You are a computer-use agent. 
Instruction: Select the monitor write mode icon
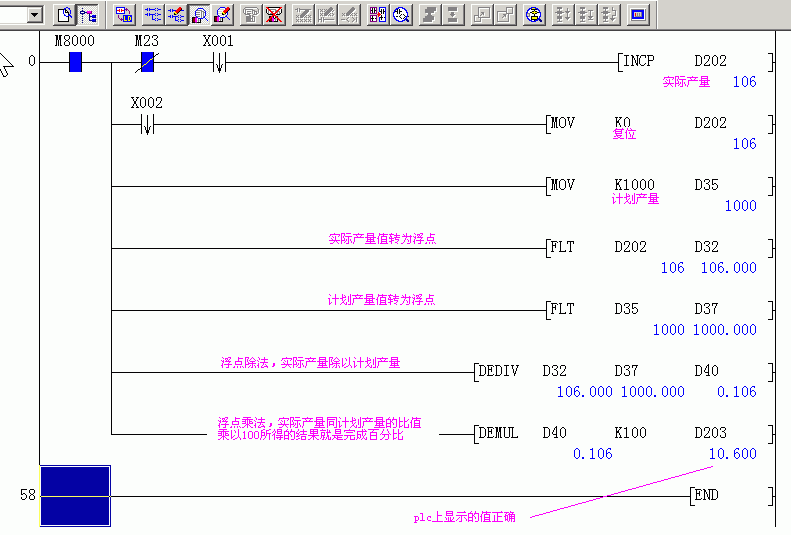tap(222, 15)
